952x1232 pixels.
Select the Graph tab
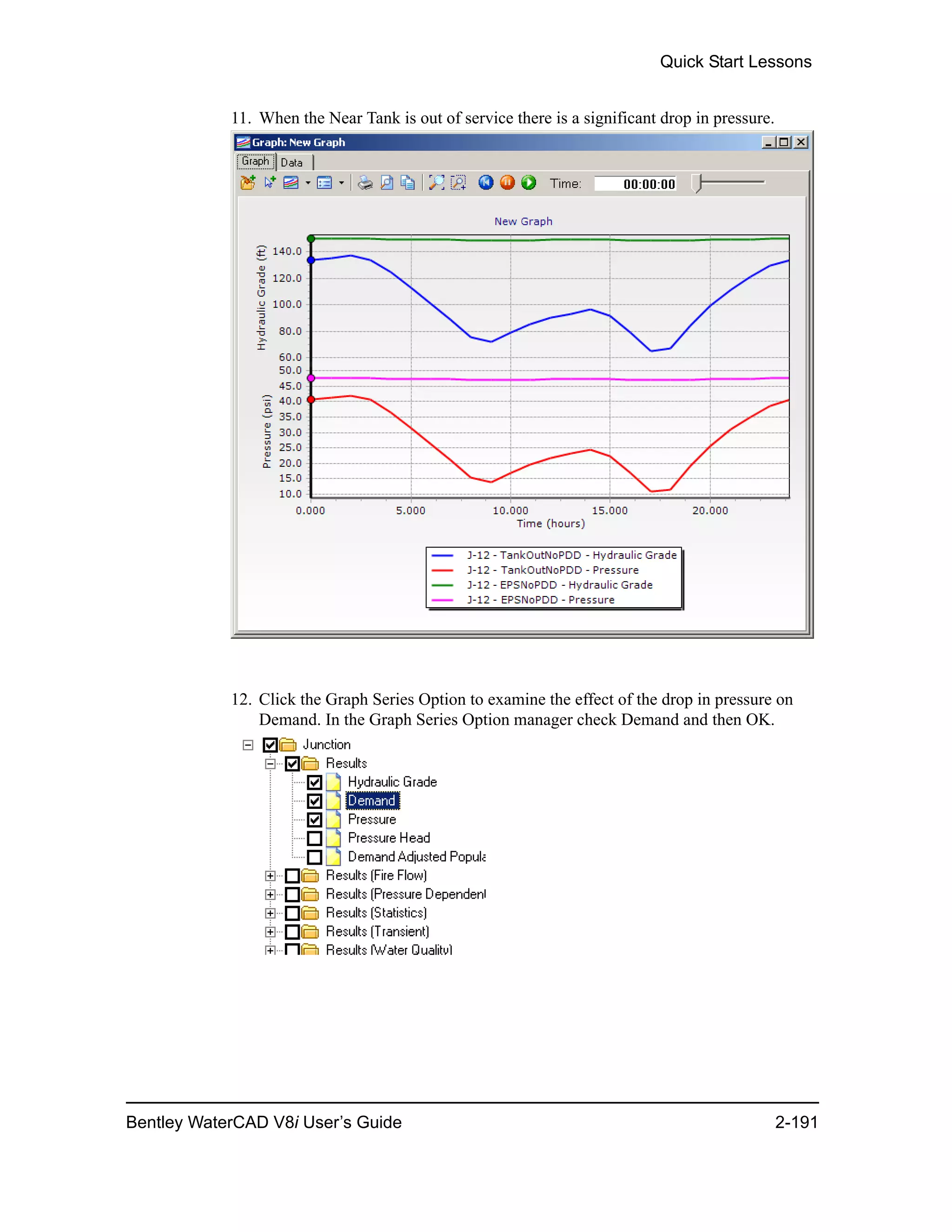[x=256, y=161]
